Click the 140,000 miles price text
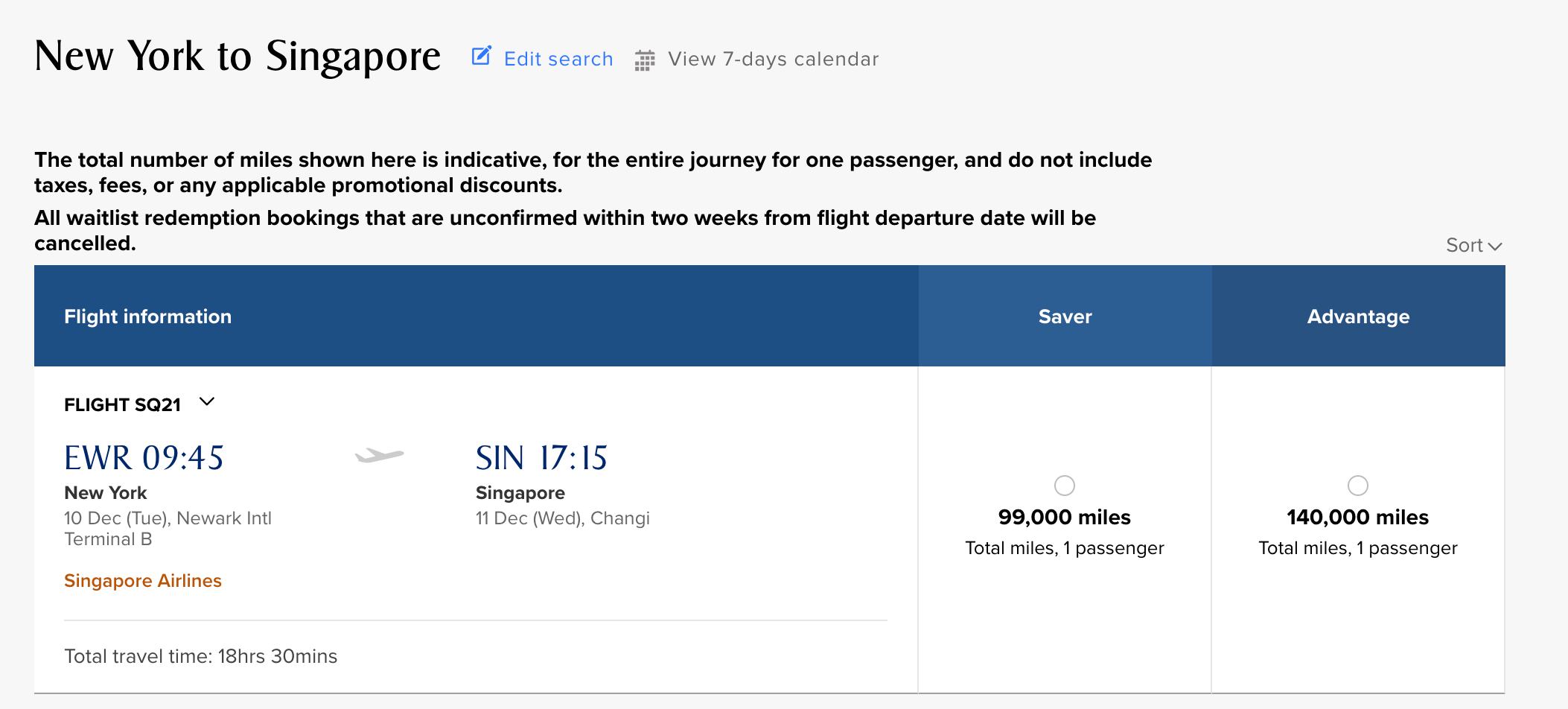This screenshot has width=1568, height=709. pos(1358,517)
